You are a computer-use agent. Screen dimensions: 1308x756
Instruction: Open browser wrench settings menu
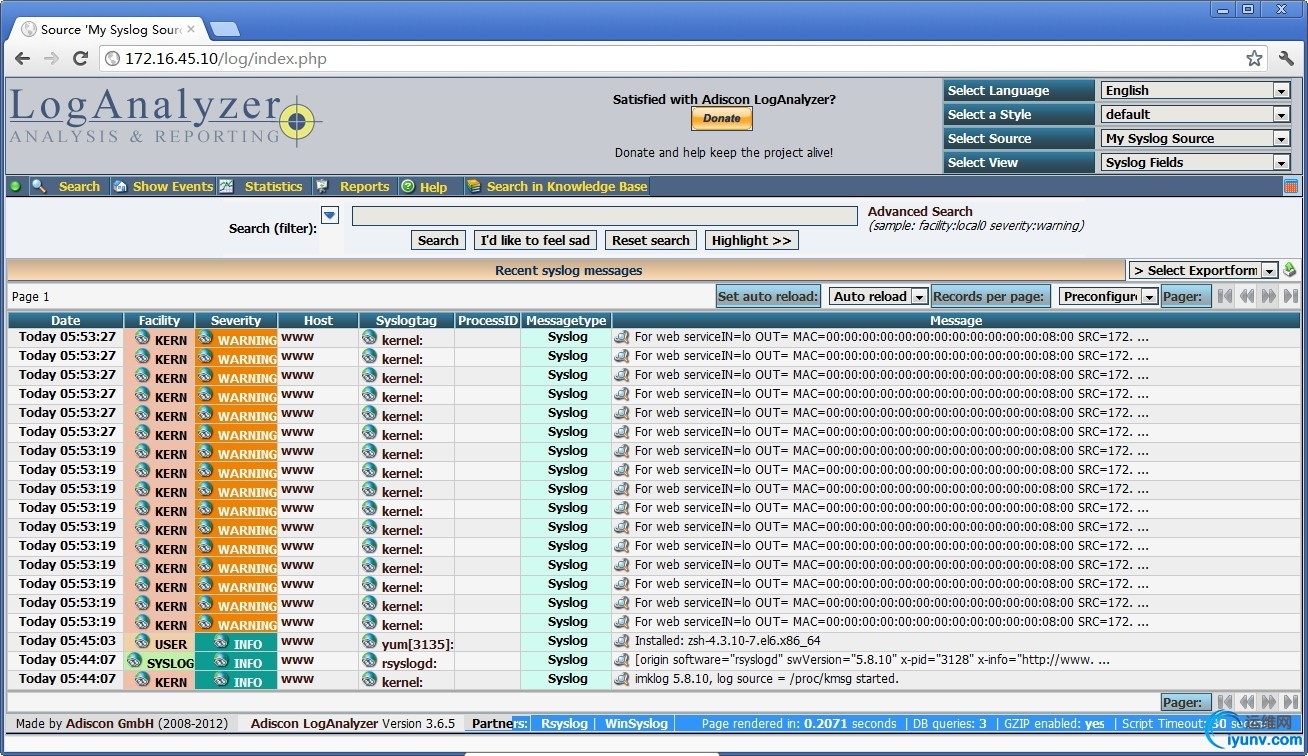[1287, 59]
